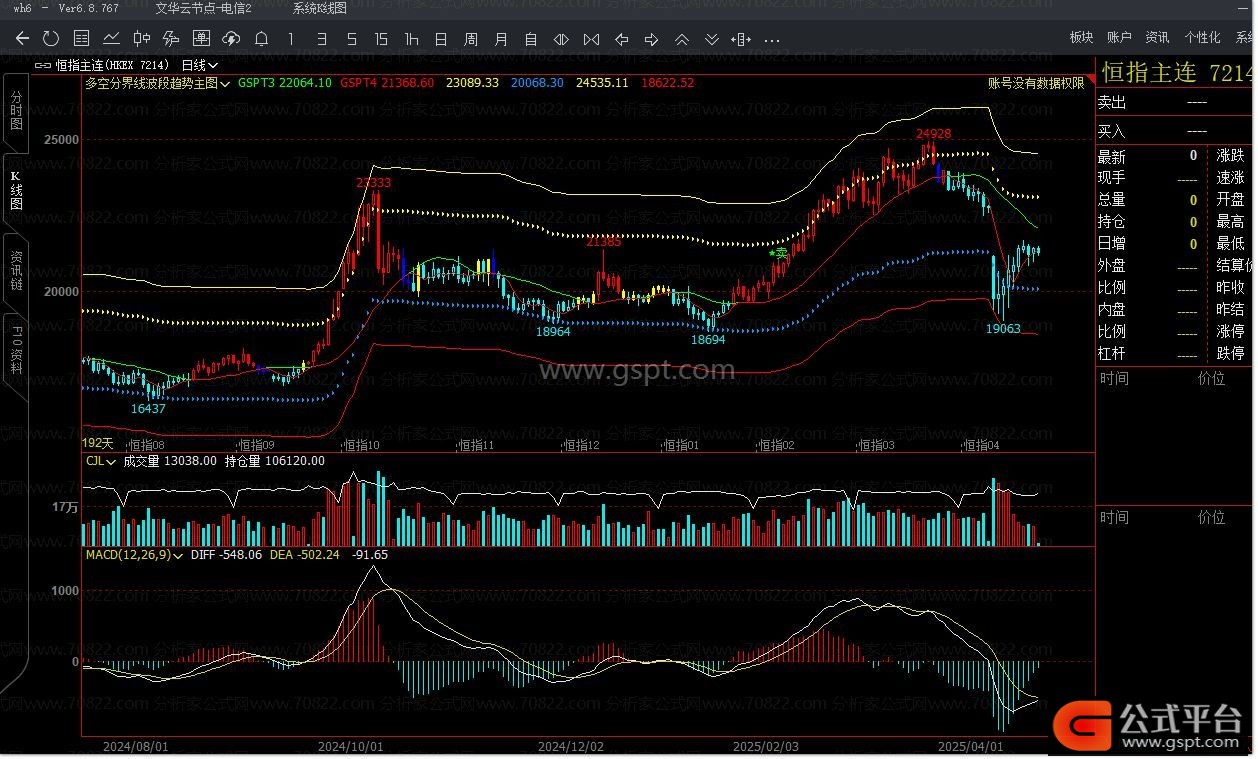This screenshot has width=1258, height=759.
Task: Click the 2024/12/02 date on time axis
Action: (x=571, y=746)
